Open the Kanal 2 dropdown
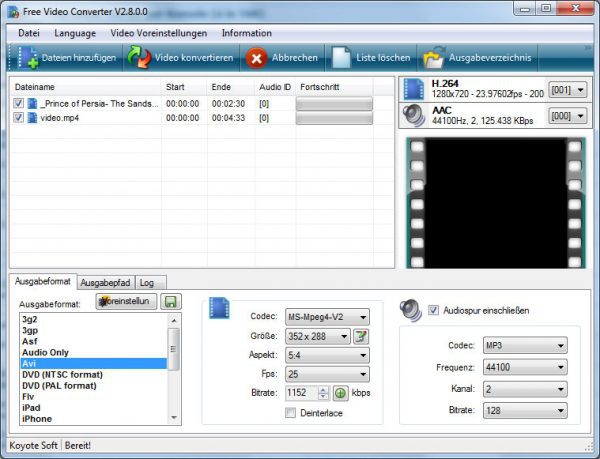 click(x=525, y=389)
